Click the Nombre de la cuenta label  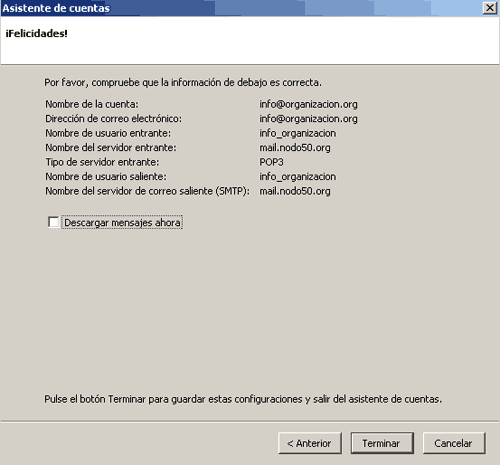point(92,104)
